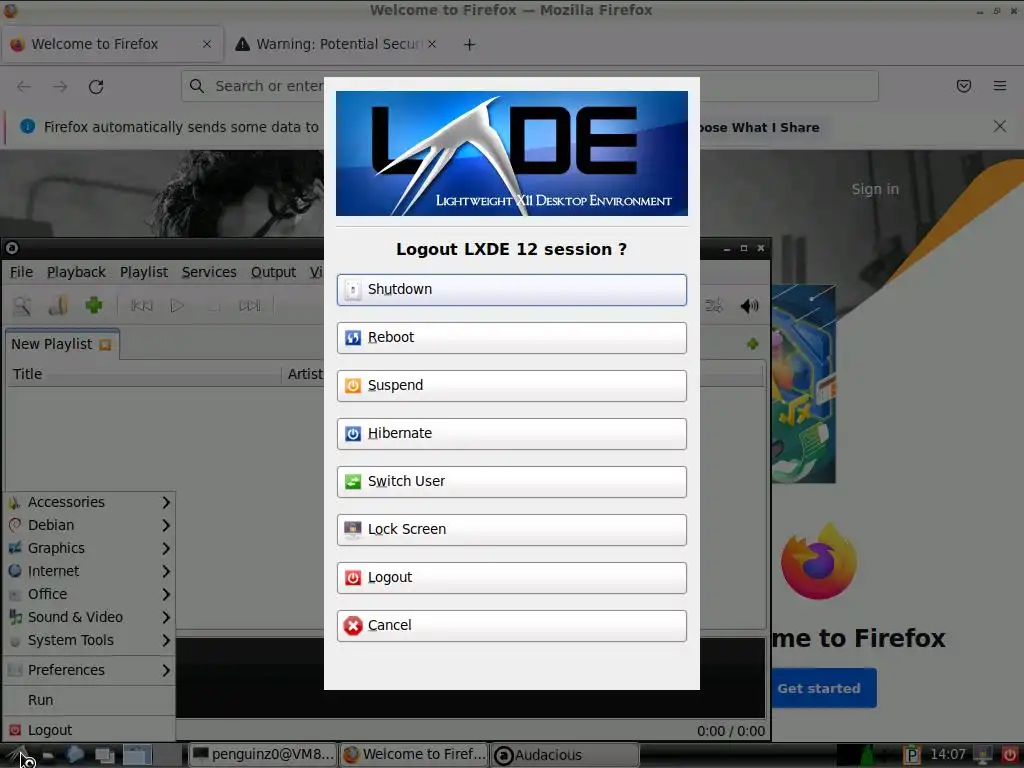Reload the Firefox page
Screen dimensions: 1024x768
point(96,86)
